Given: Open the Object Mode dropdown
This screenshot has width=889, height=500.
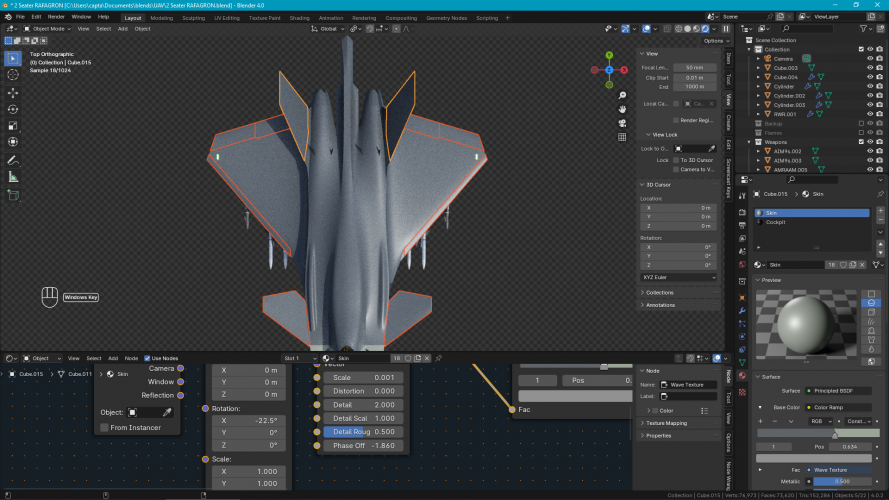Looking at the screenshot, I should [x=47, y=28].
